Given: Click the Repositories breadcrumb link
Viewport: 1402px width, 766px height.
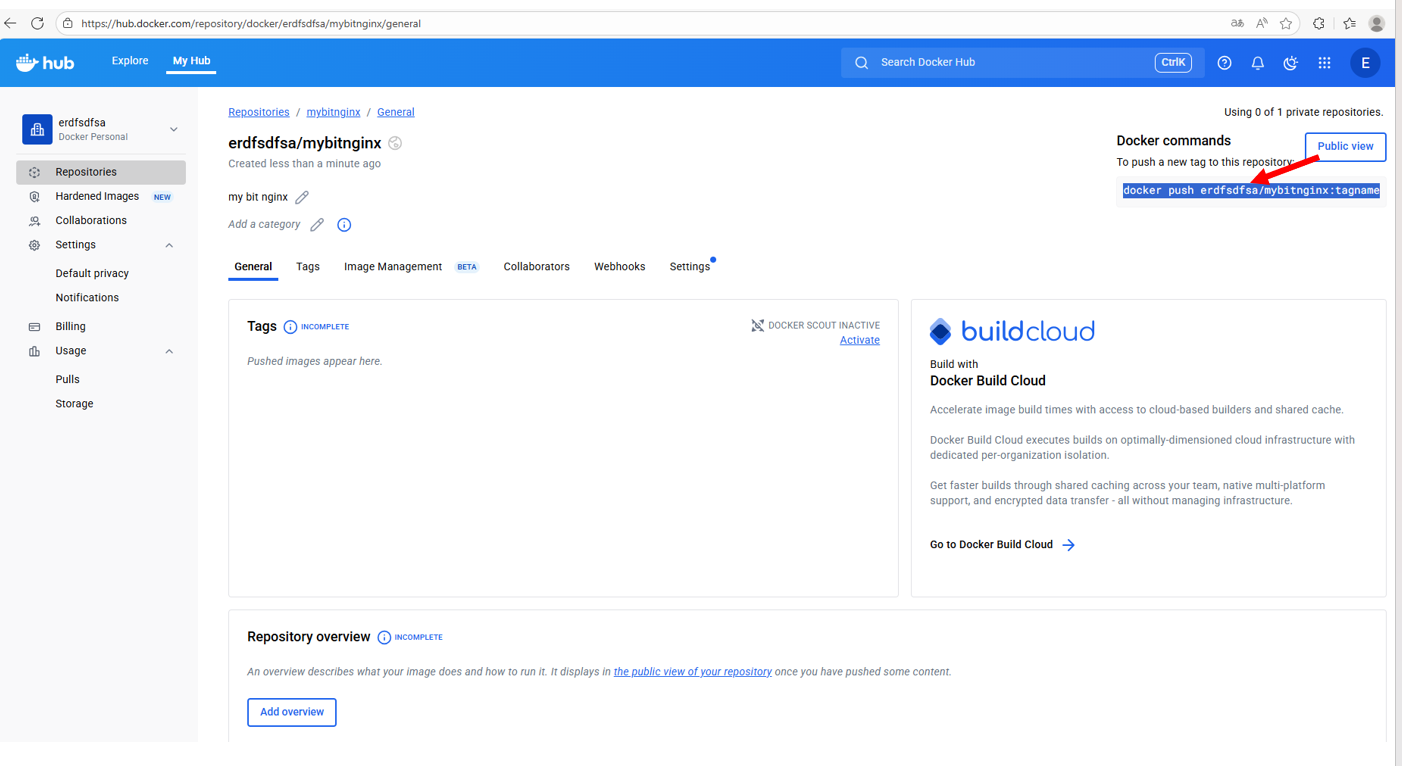Looking at the screenshot, I should 259,112.
